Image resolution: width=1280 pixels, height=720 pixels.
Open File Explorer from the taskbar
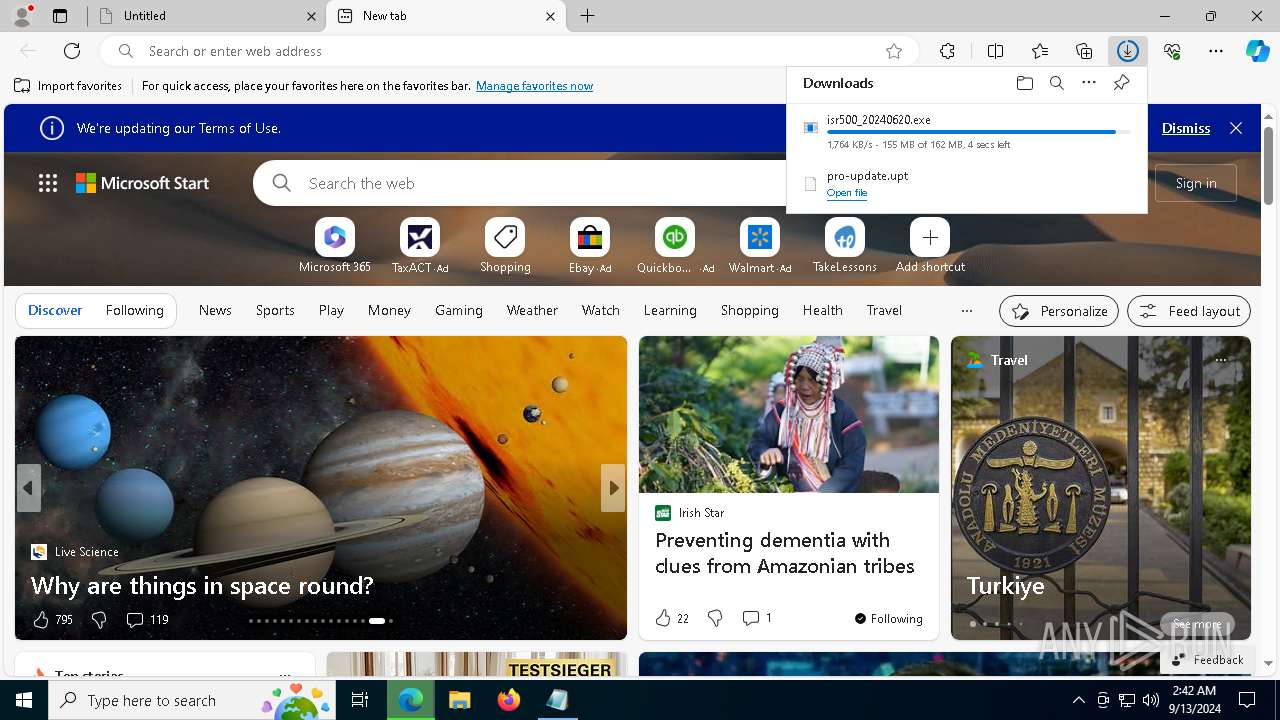(459, 700)
